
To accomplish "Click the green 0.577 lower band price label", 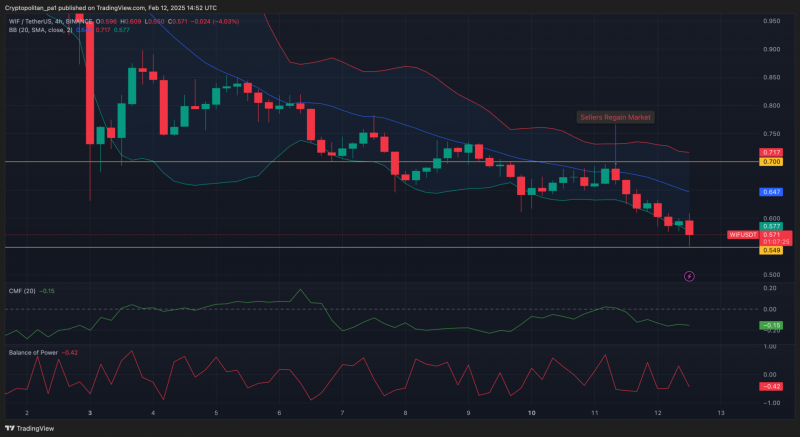I will pos(771,226).
